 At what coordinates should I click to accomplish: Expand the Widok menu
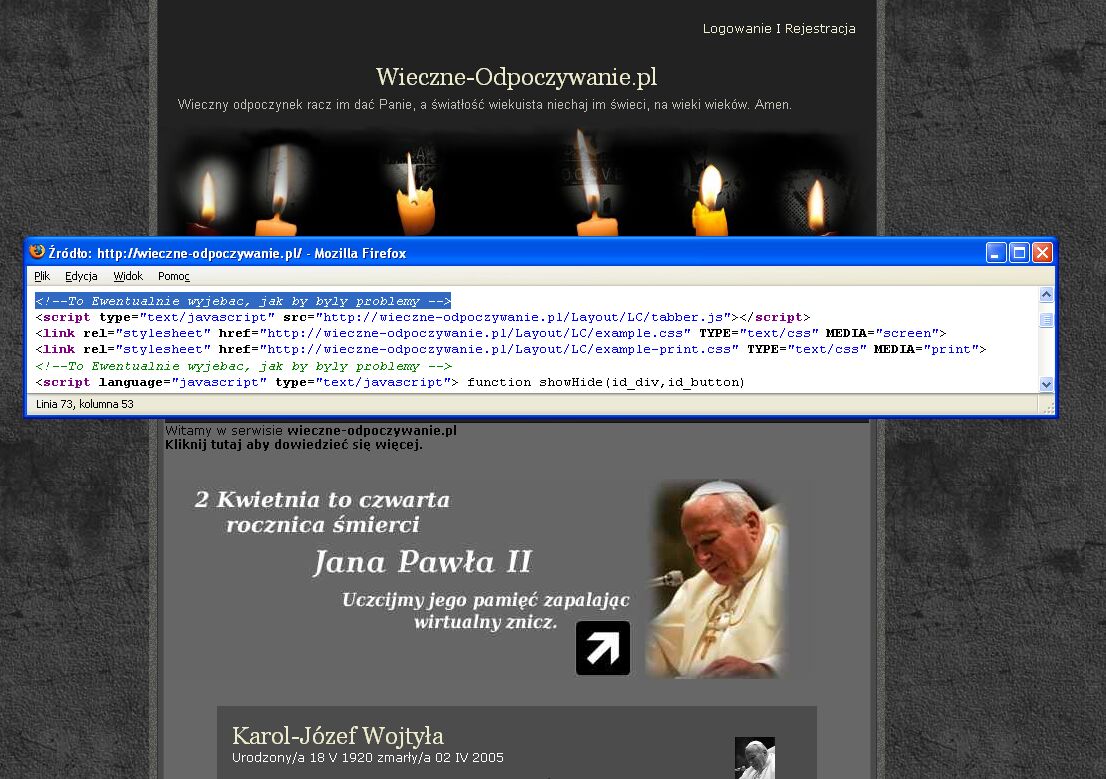pyautogui.click(x=128, y=276)
